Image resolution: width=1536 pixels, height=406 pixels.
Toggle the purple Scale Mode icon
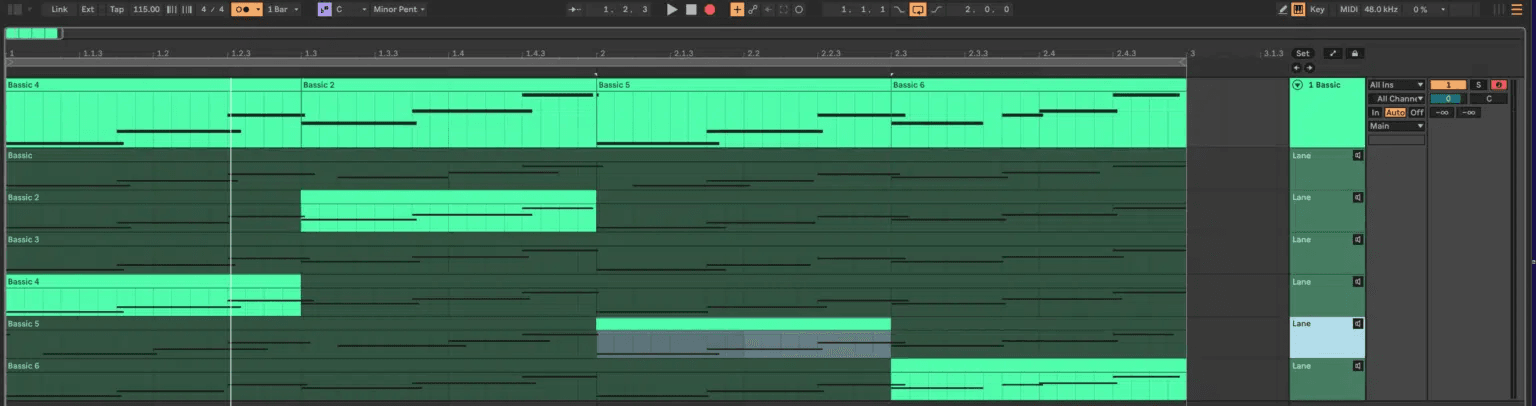325,9
